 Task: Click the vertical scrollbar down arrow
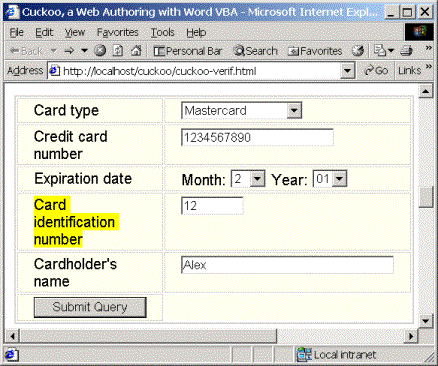tap(425, 321)
